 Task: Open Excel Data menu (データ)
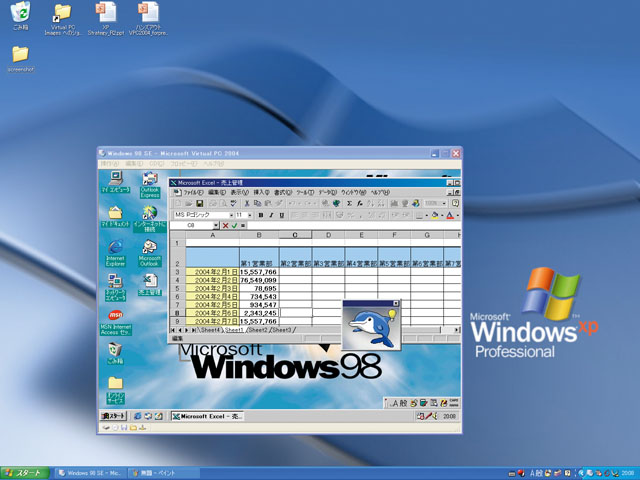327,192
